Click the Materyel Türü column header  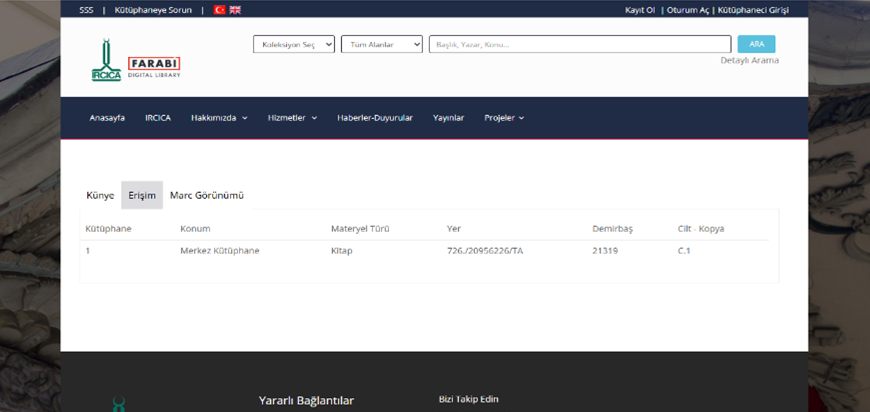click(361, 229)
